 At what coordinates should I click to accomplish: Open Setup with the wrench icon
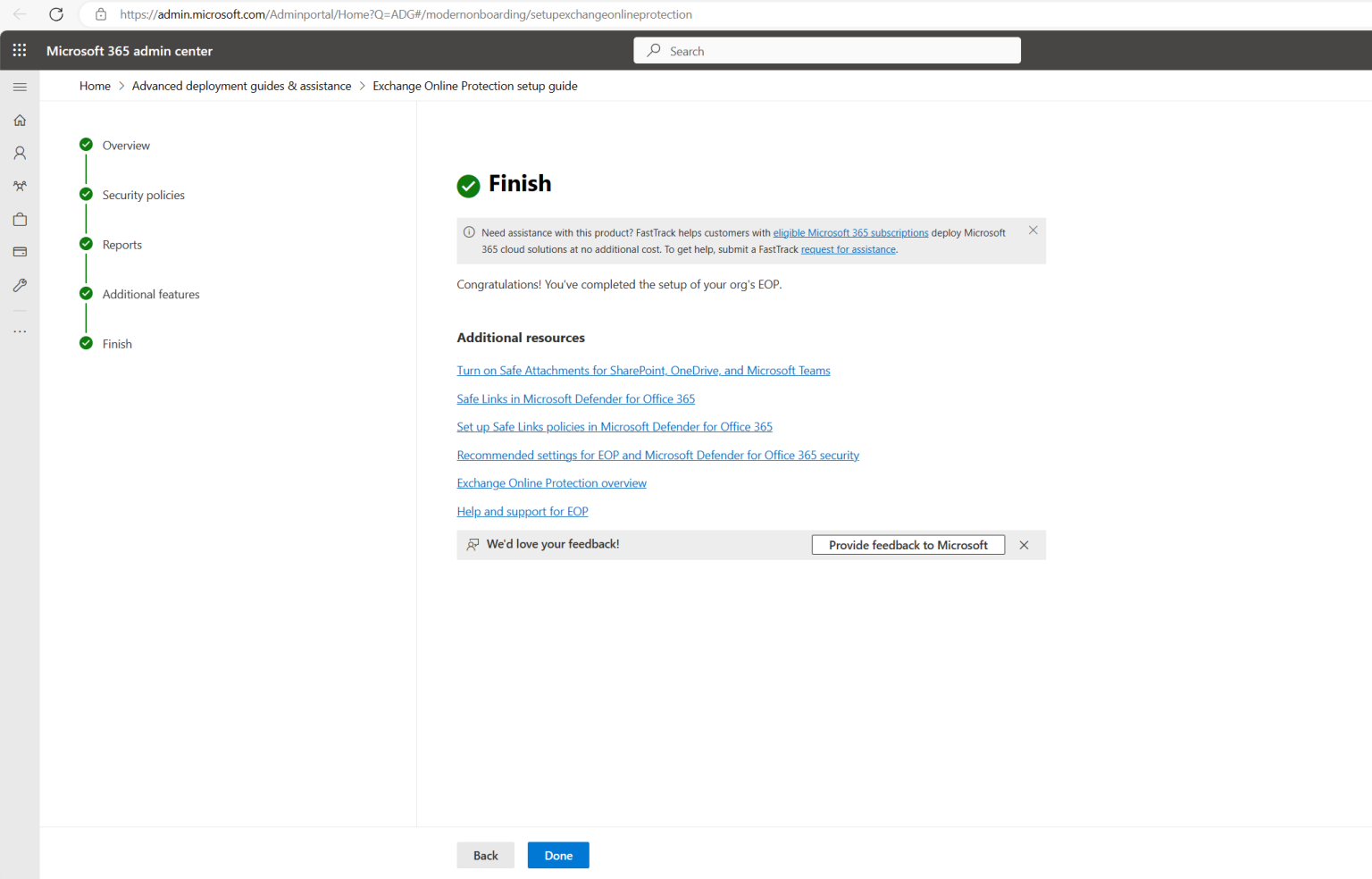[x=20, y=285]
